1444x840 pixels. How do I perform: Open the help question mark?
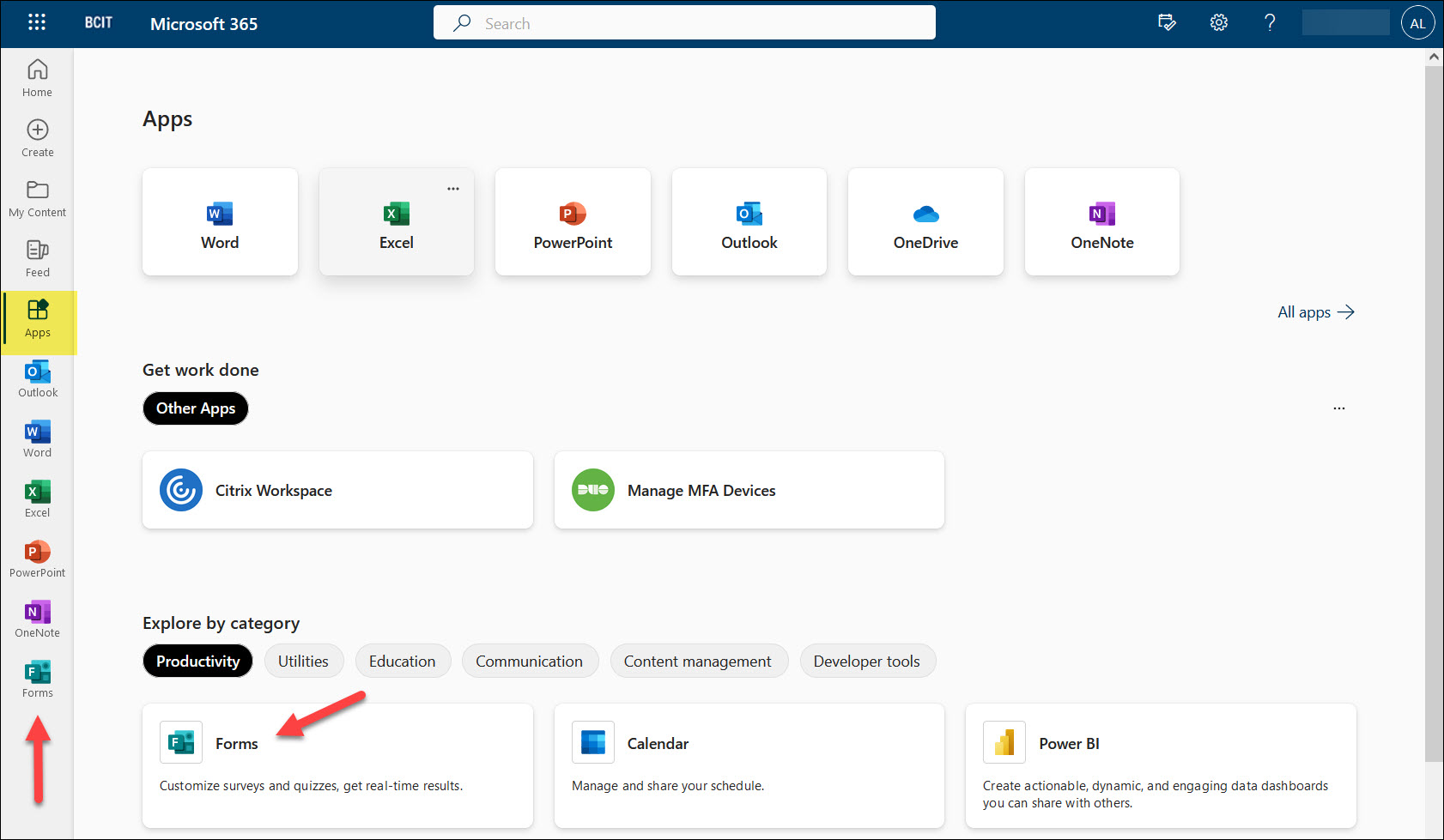(x=1270, y=23)
